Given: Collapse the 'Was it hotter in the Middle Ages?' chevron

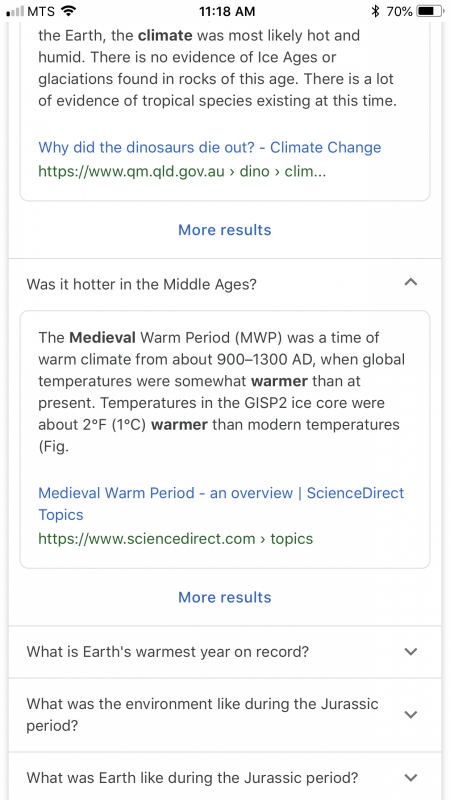Looking at the screenshot, I should [411, 282].
